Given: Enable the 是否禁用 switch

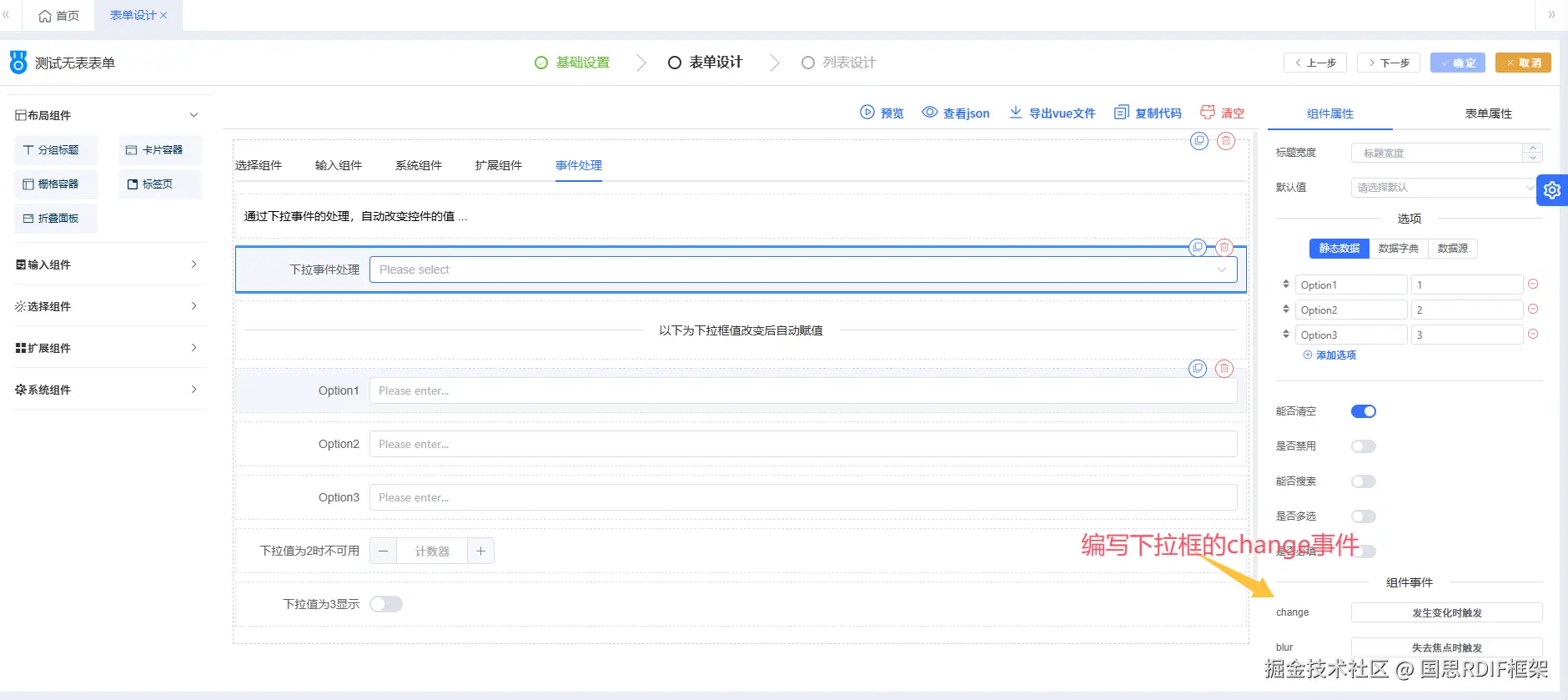Looking at the screenshot, I should tap(1364, 446).
